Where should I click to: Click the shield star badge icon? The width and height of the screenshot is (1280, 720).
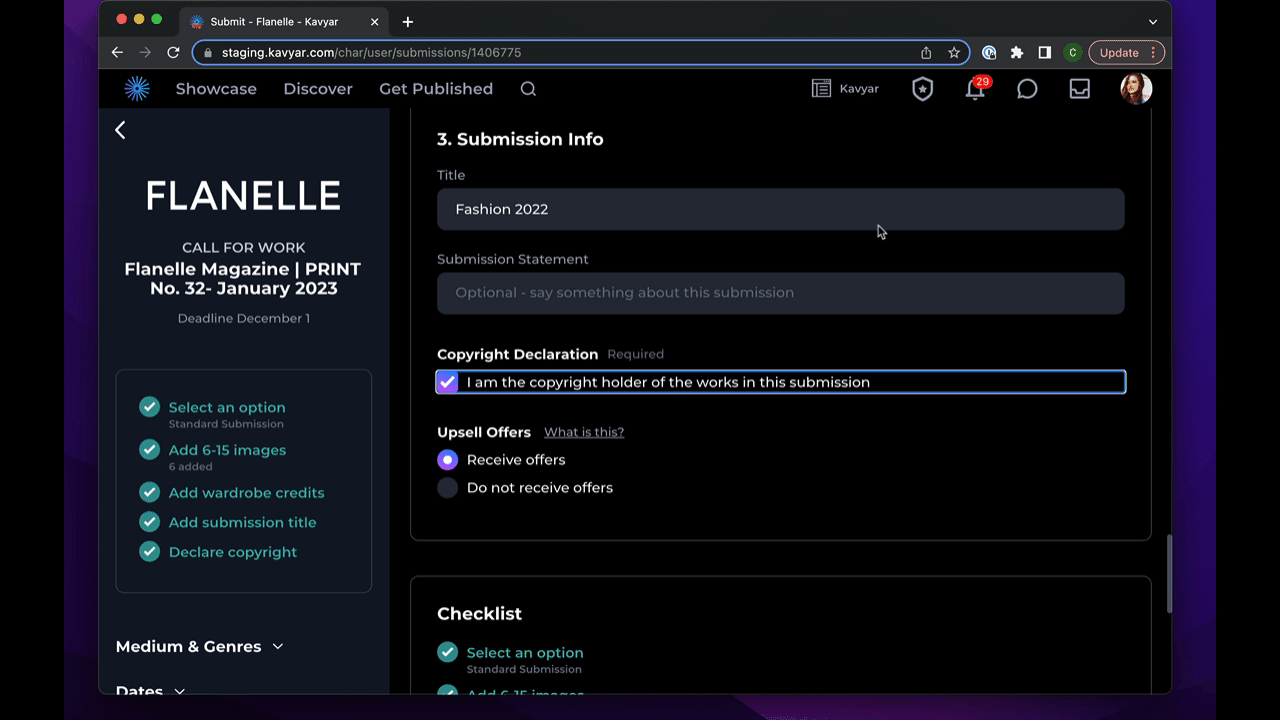click(922, 89)
